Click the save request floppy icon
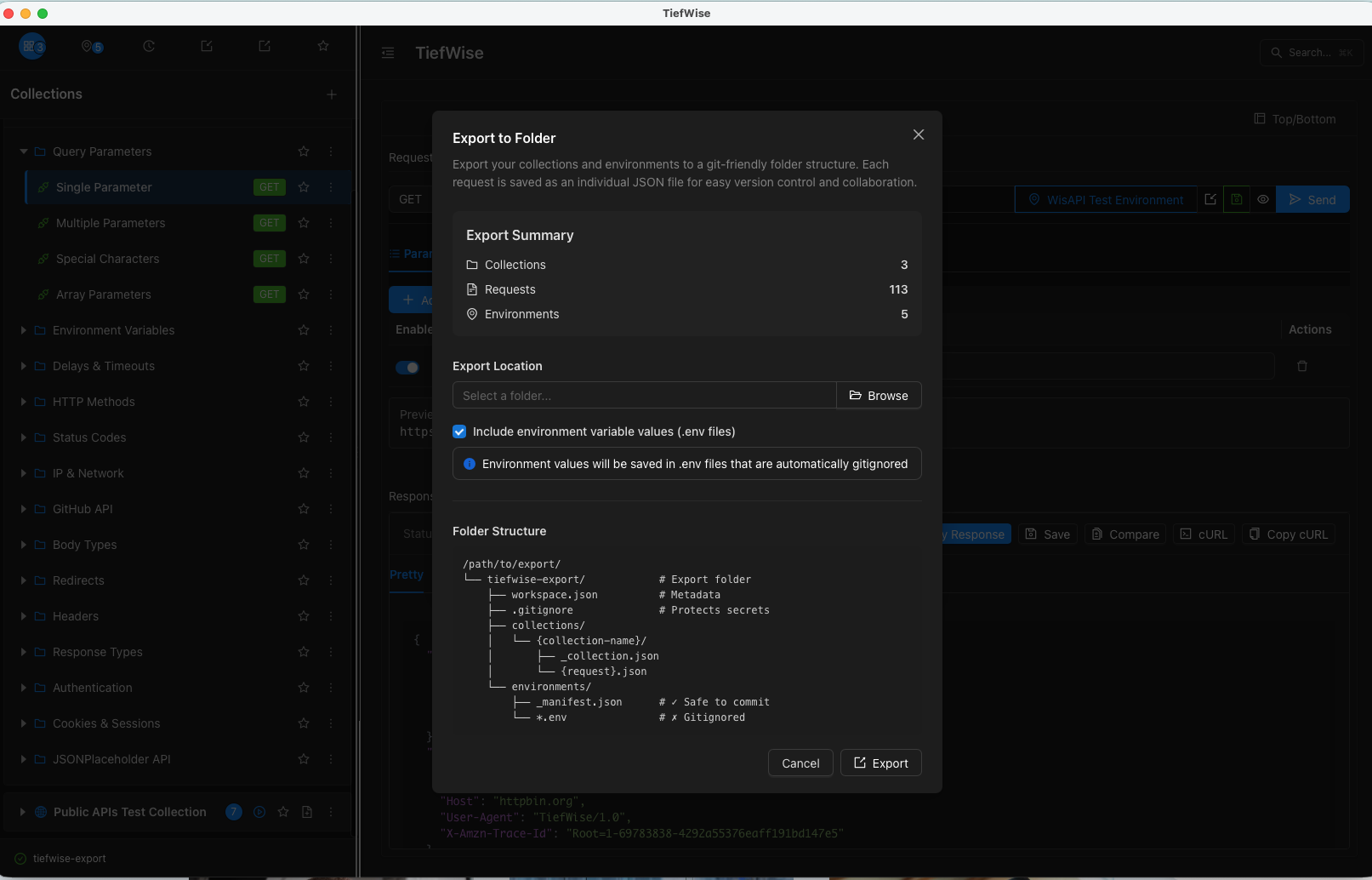This screenshot has height=880, width=1372. click(x=1237, y=199)
